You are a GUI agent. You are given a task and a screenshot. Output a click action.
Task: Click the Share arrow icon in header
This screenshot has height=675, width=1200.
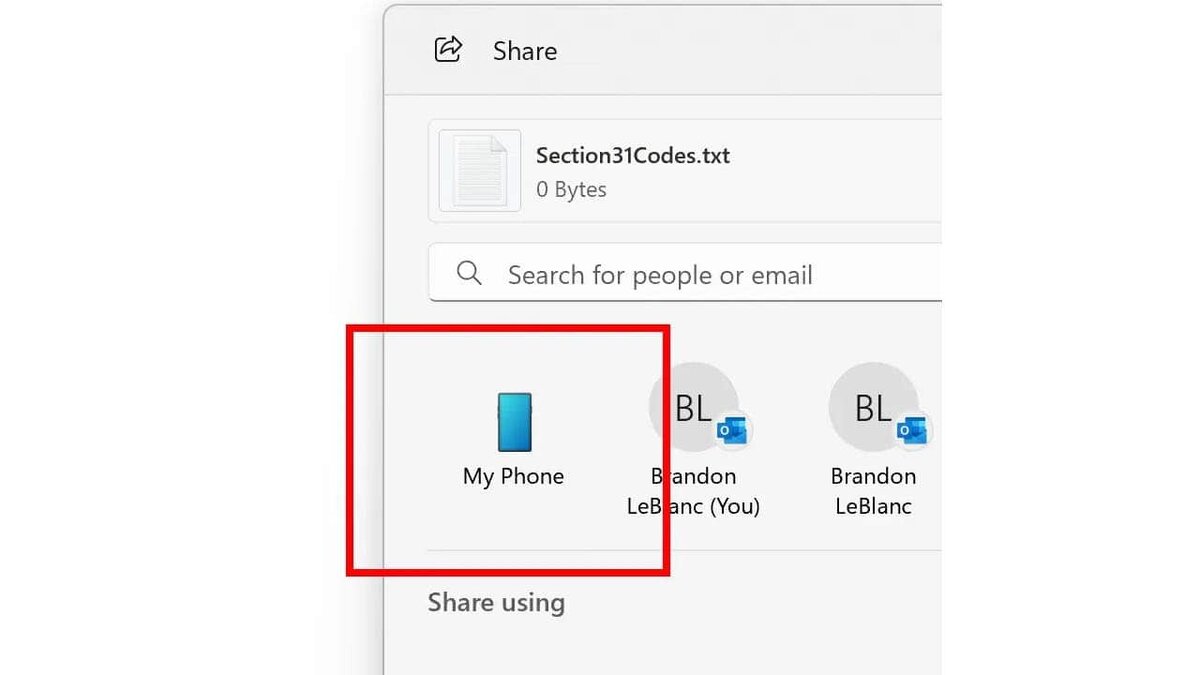click(x=448, y=49)
